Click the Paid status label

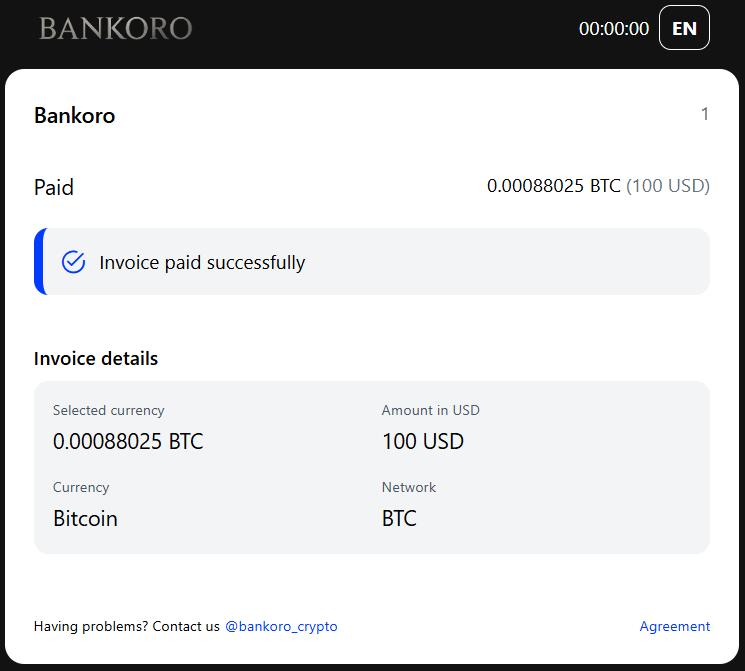pos(54,187)
